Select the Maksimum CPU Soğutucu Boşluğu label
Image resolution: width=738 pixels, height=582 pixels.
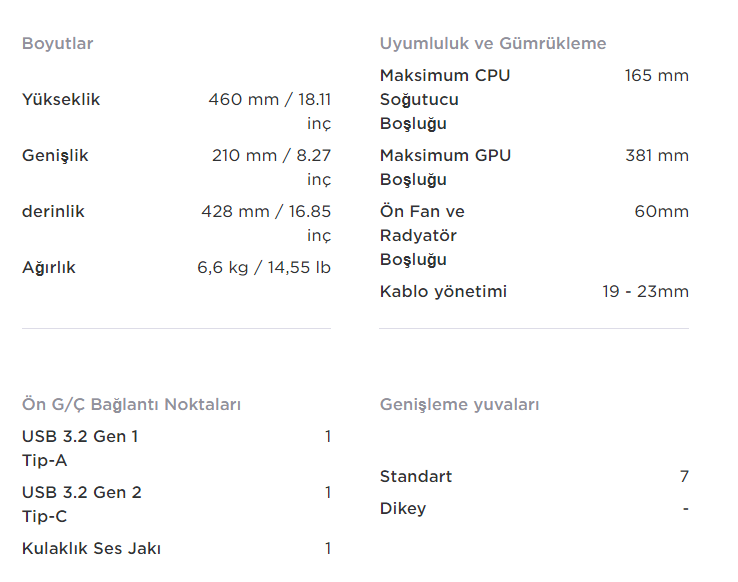pyautogui.click(x=444, y=100)
